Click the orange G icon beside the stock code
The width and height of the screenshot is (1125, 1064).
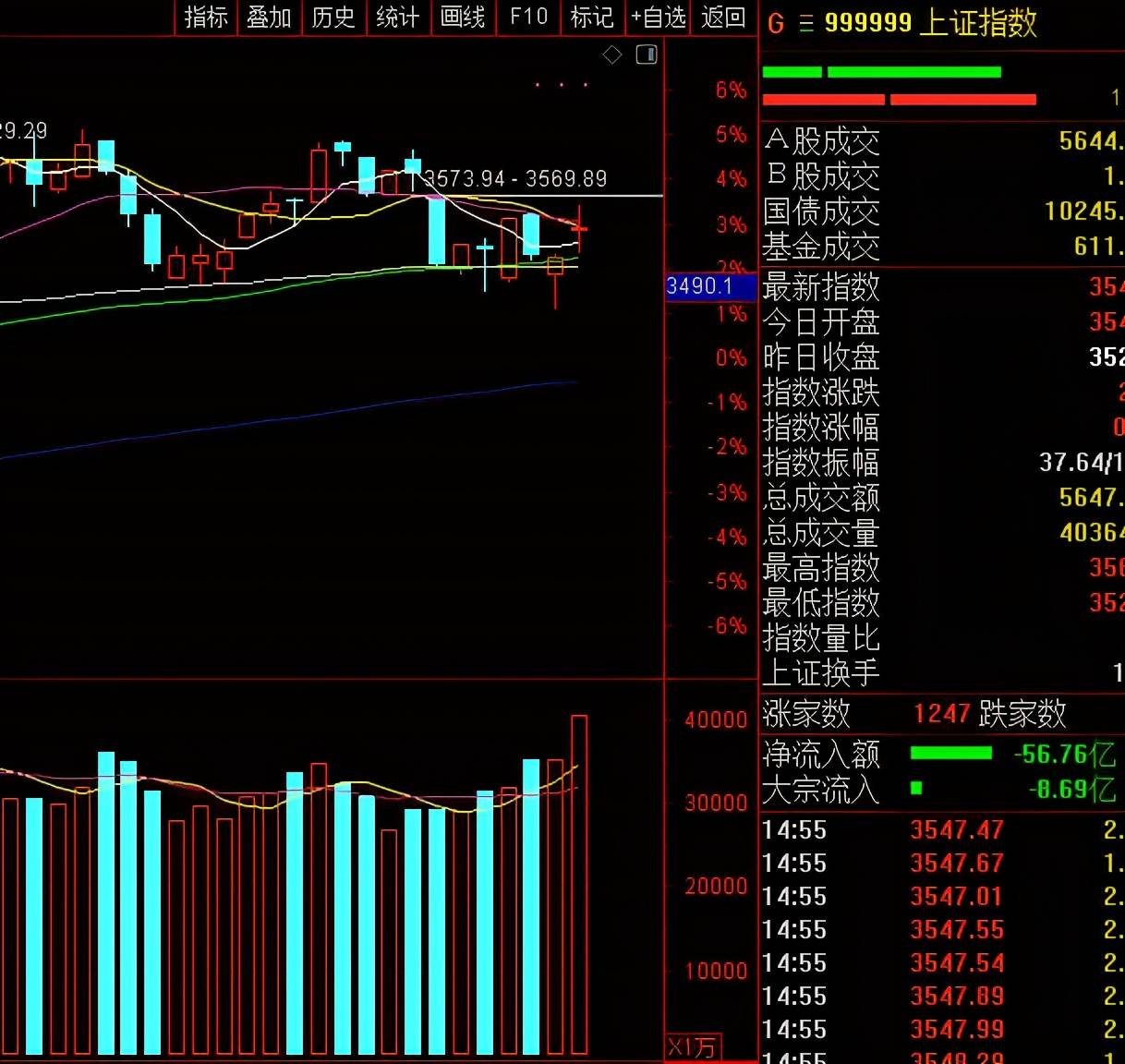point(776,24)
